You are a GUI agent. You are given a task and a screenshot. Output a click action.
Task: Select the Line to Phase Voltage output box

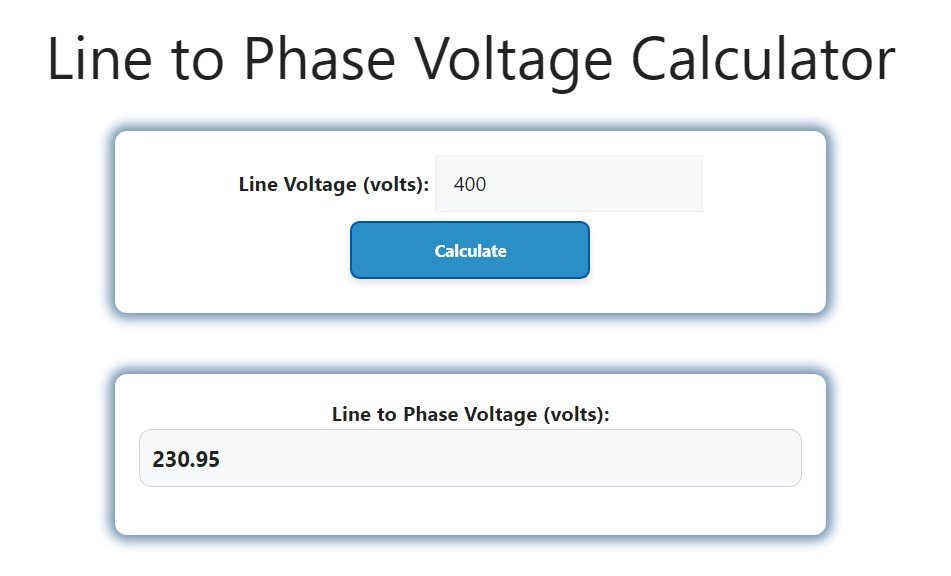[x=470, y=457]
